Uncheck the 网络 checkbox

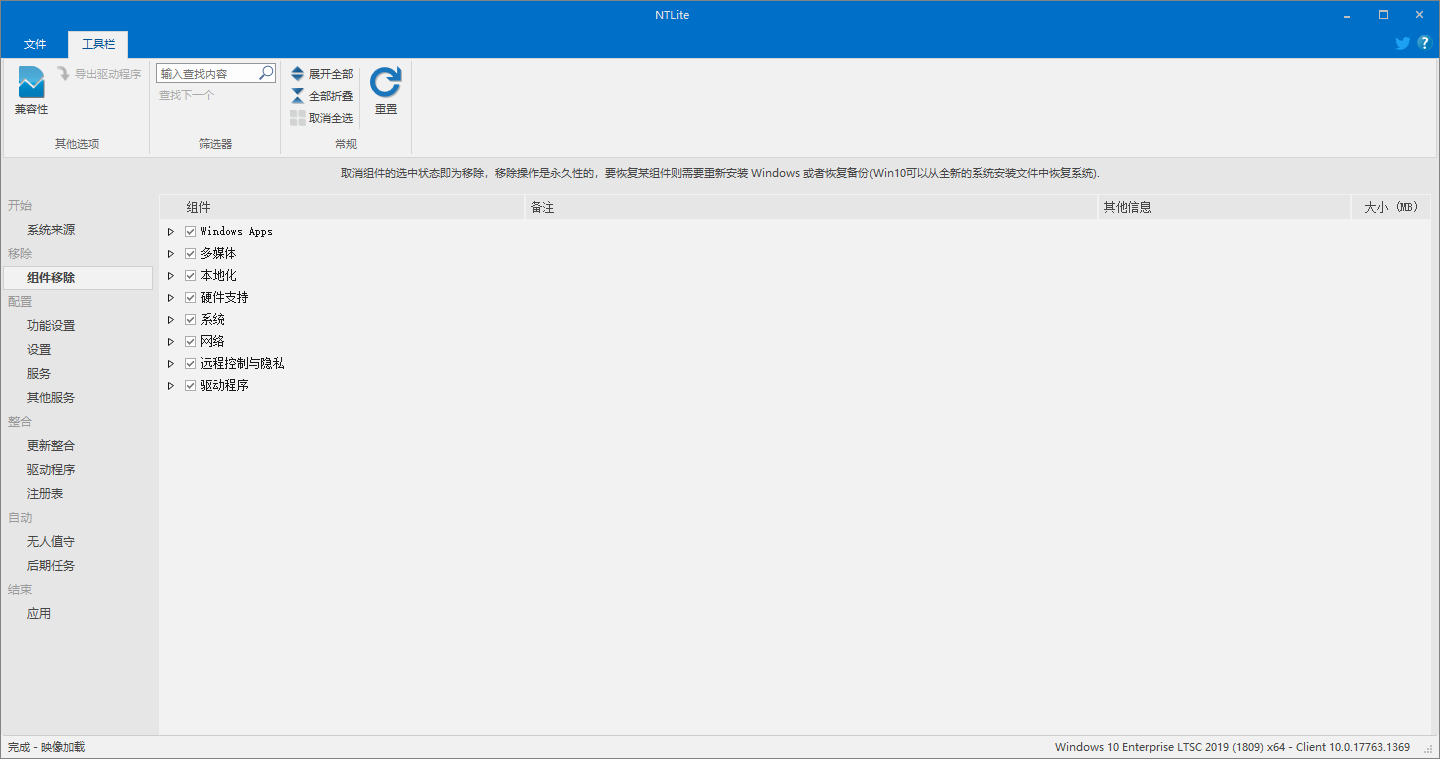[x=190, y=342]
